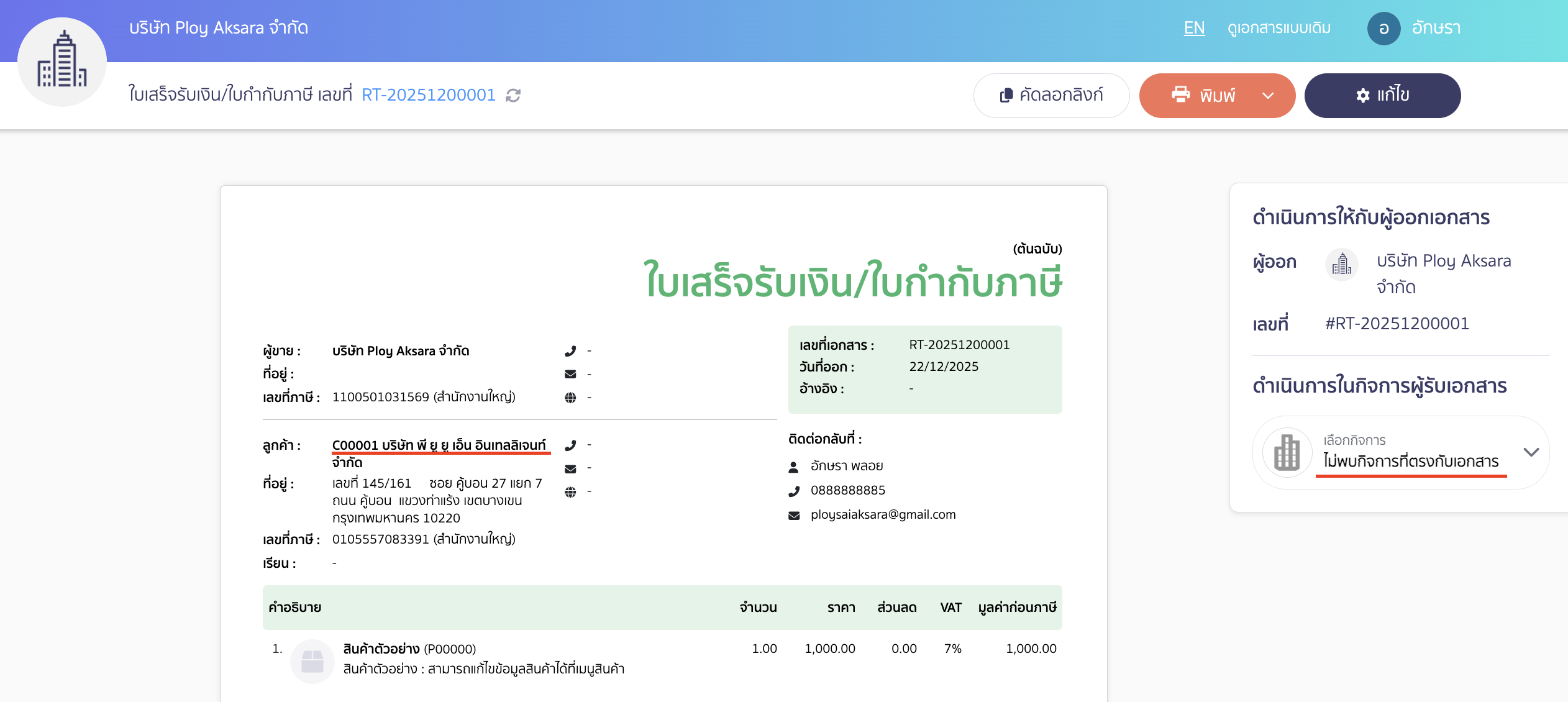The height and width of the screenshot is (702, 1568).
Task: Click the email ploysaiaksara@gmail.com
Action: (883, 514)
